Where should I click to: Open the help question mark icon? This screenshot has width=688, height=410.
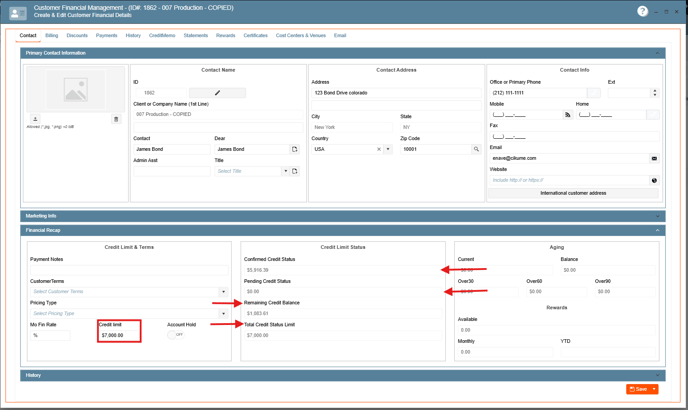pyautogui.click(x=642, y=11)
